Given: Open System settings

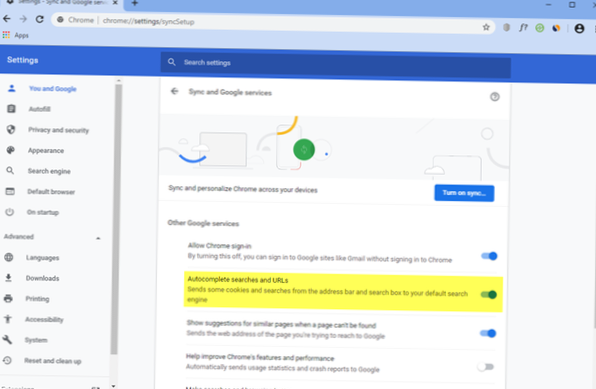Looking at the screenshot, I should (x=36, y=340).
